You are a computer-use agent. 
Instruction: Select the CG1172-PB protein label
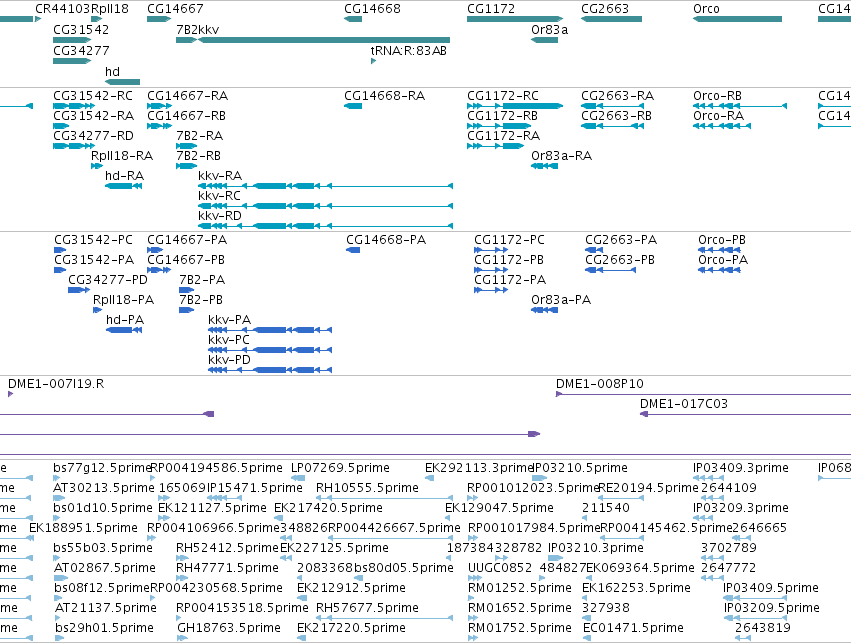coord(509,260)
